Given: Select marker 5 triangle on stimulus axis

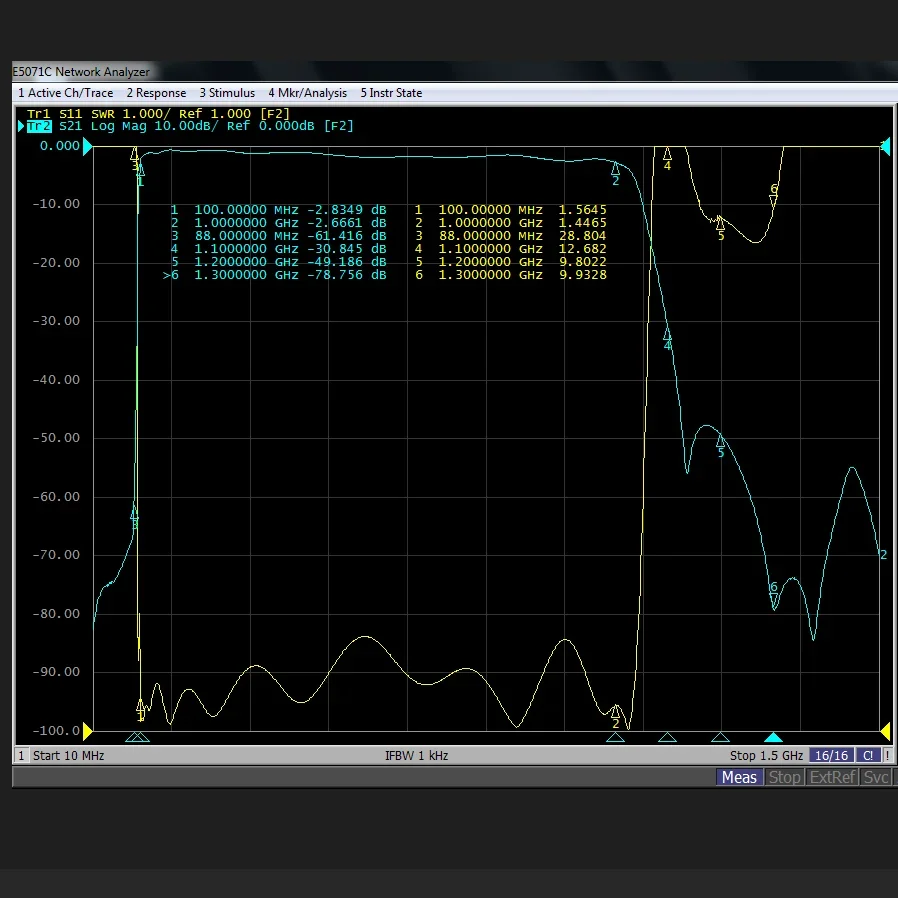Looking at the screenshot, I should (x=720, y=737).
